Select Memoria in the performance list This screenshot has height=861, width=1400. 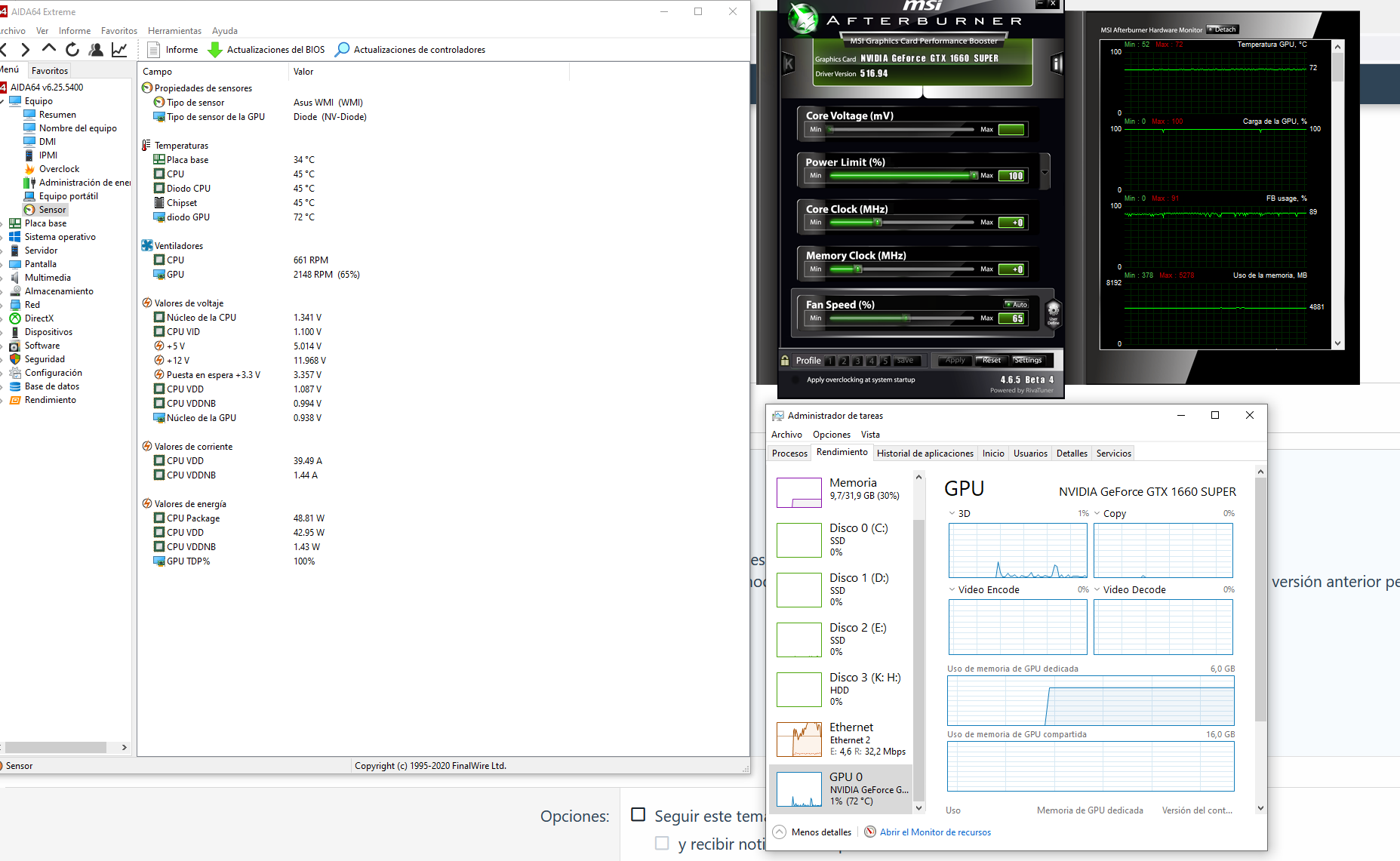tap(841, 492)
